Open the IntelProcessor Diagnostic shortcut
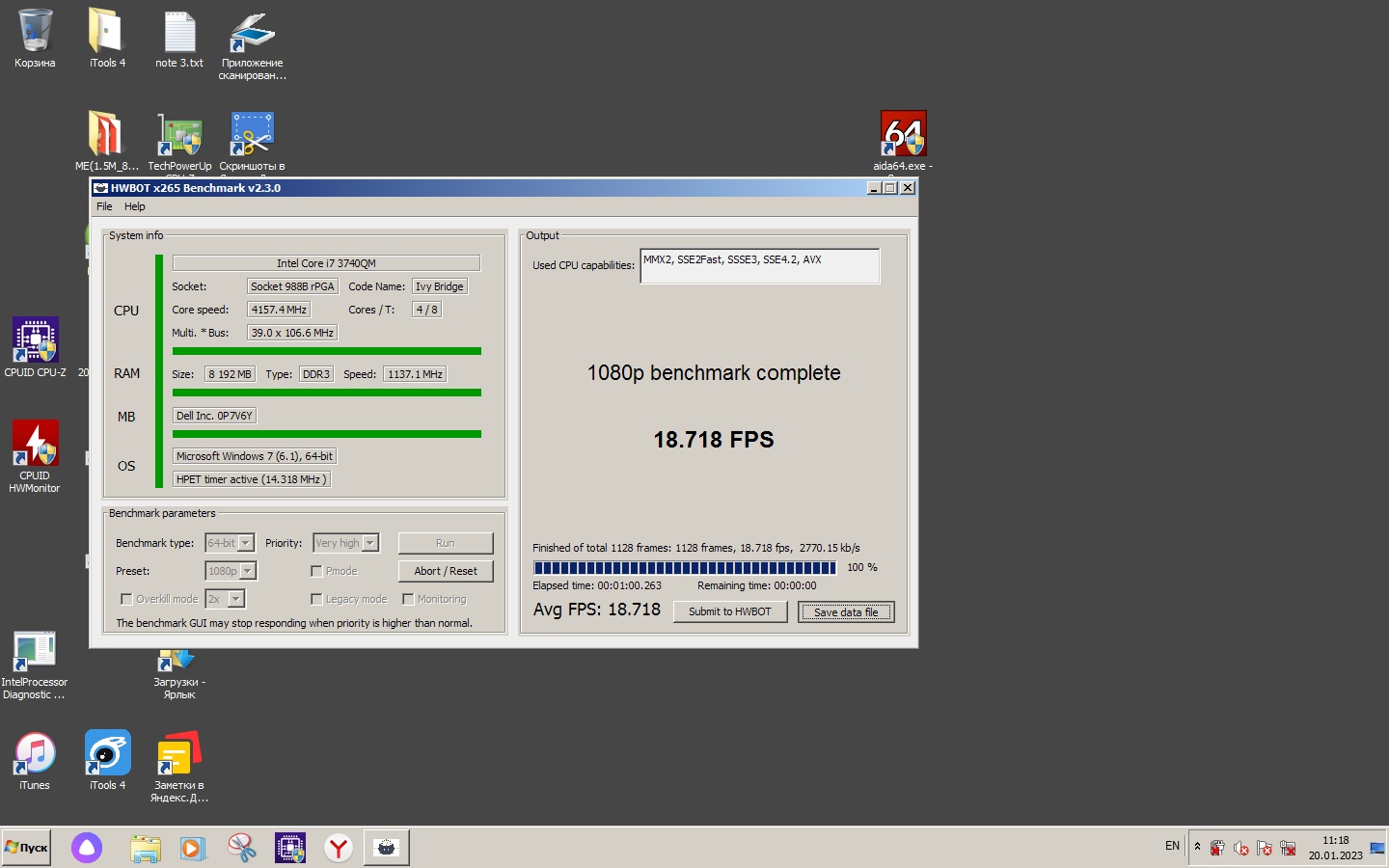The image size is (1389, 868). point(35,664)
